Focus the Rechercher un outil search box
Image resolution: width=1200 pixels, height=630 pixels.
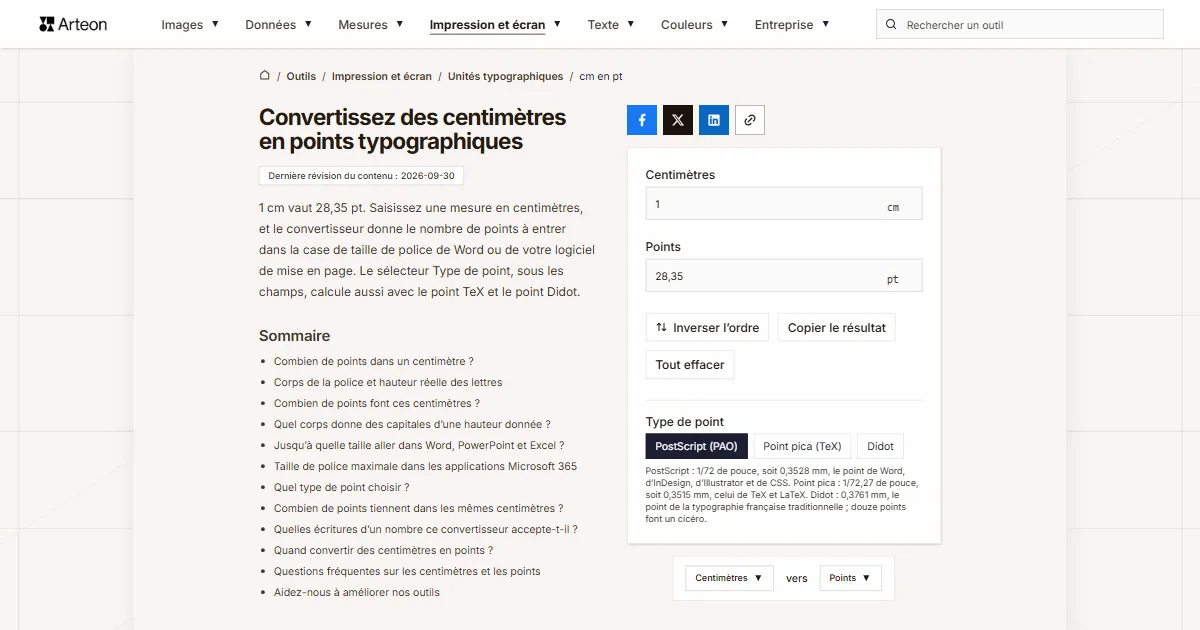point(1020,25)
